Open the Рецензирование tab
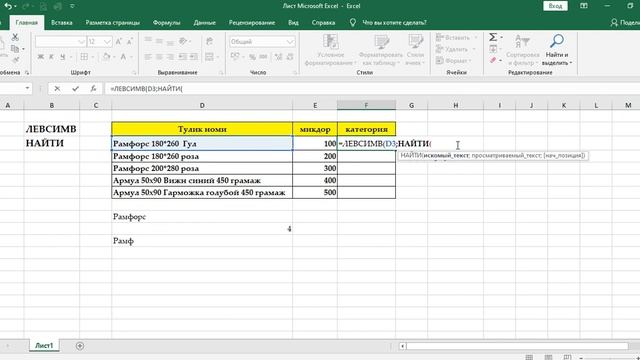Image resolution: width=640 pixels, height=360 pixels. pyautogui.click(x=252, y=23)
